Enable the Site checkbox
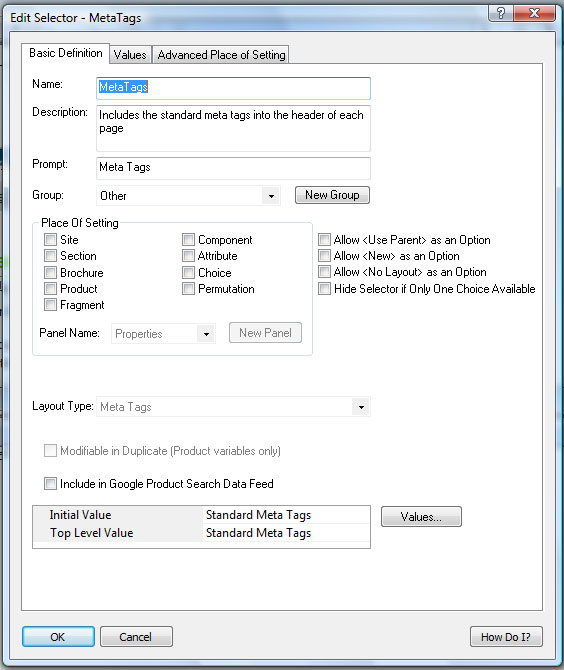This screenshot has width=564, height=670. [50, 240]
